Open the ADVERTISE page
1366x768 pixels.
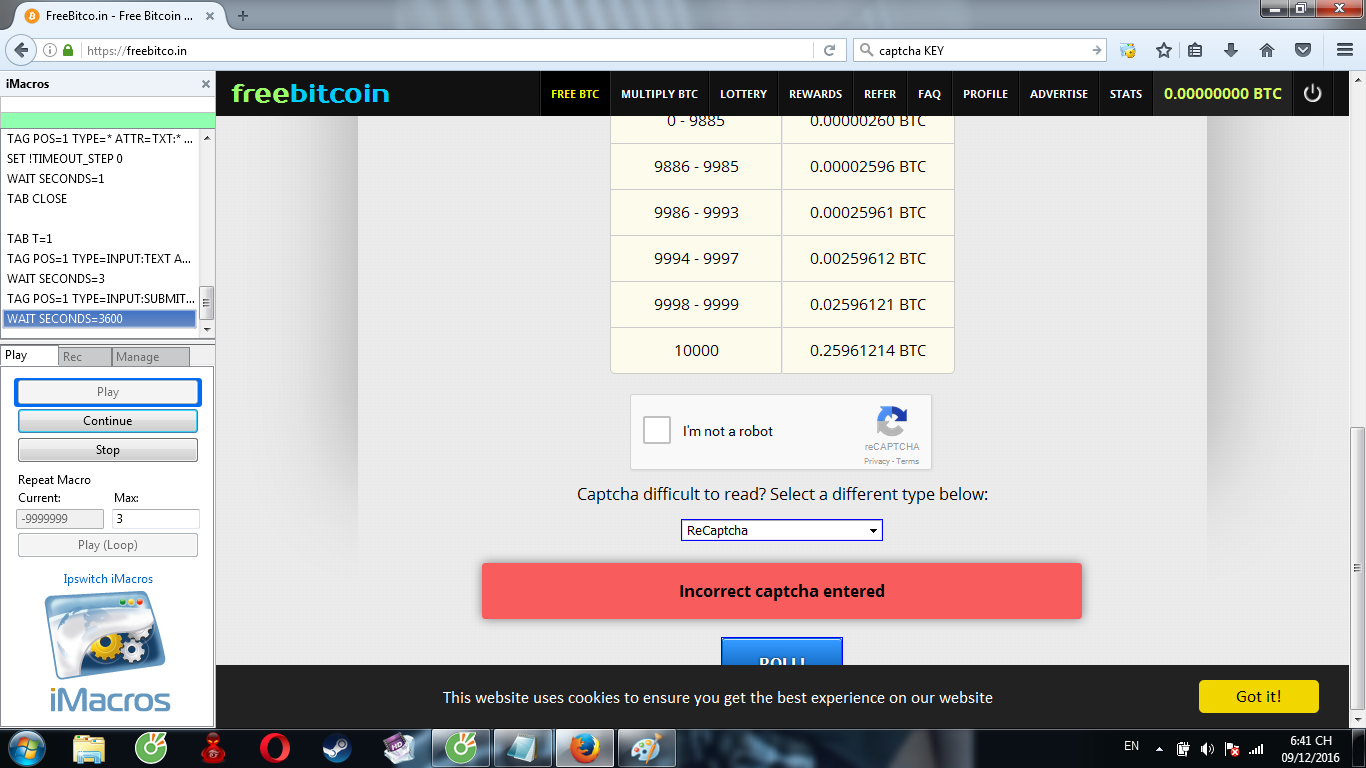[x=1059, y=93]
